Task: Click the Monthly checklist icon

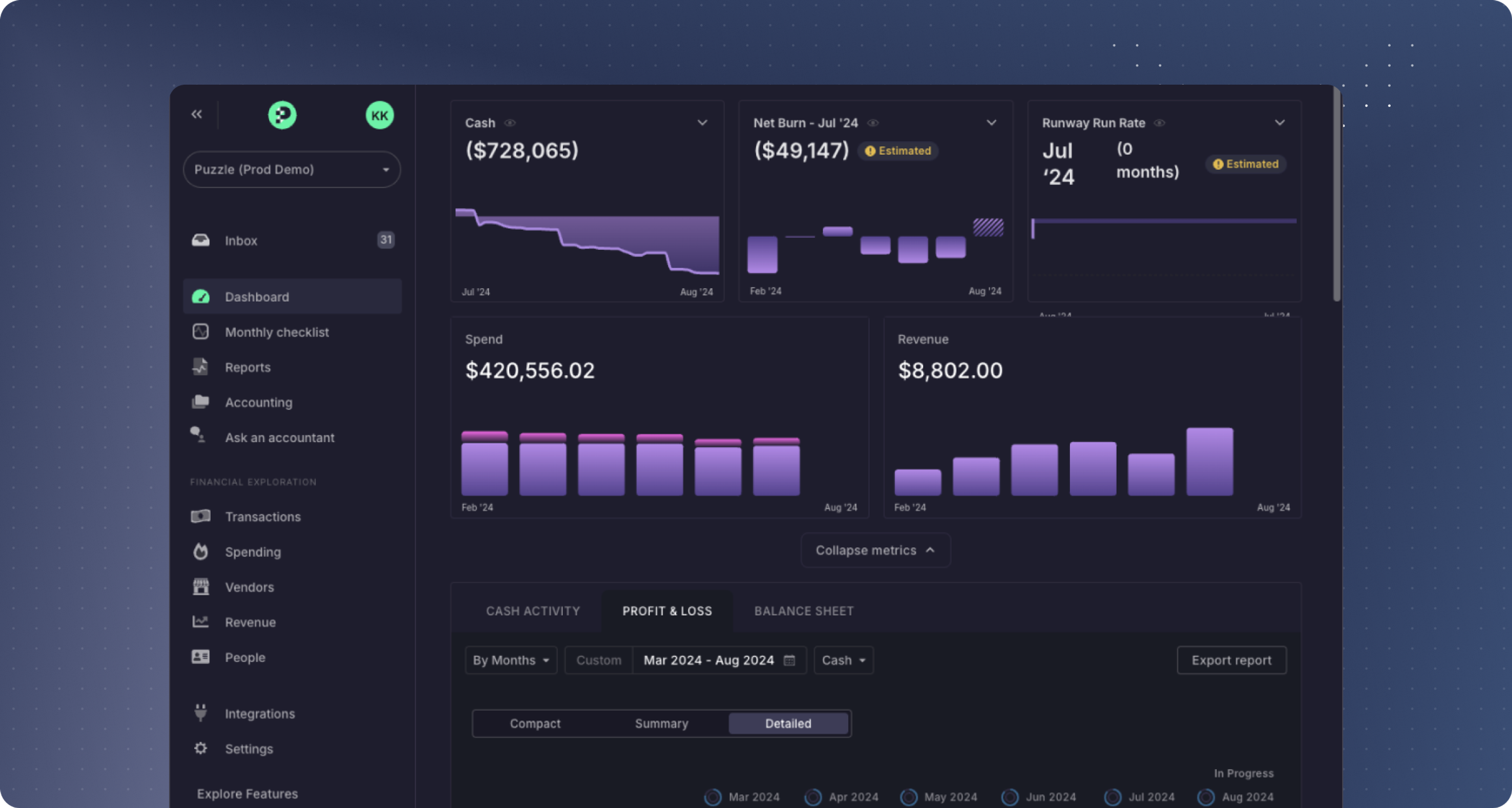Action: [201, 332]
